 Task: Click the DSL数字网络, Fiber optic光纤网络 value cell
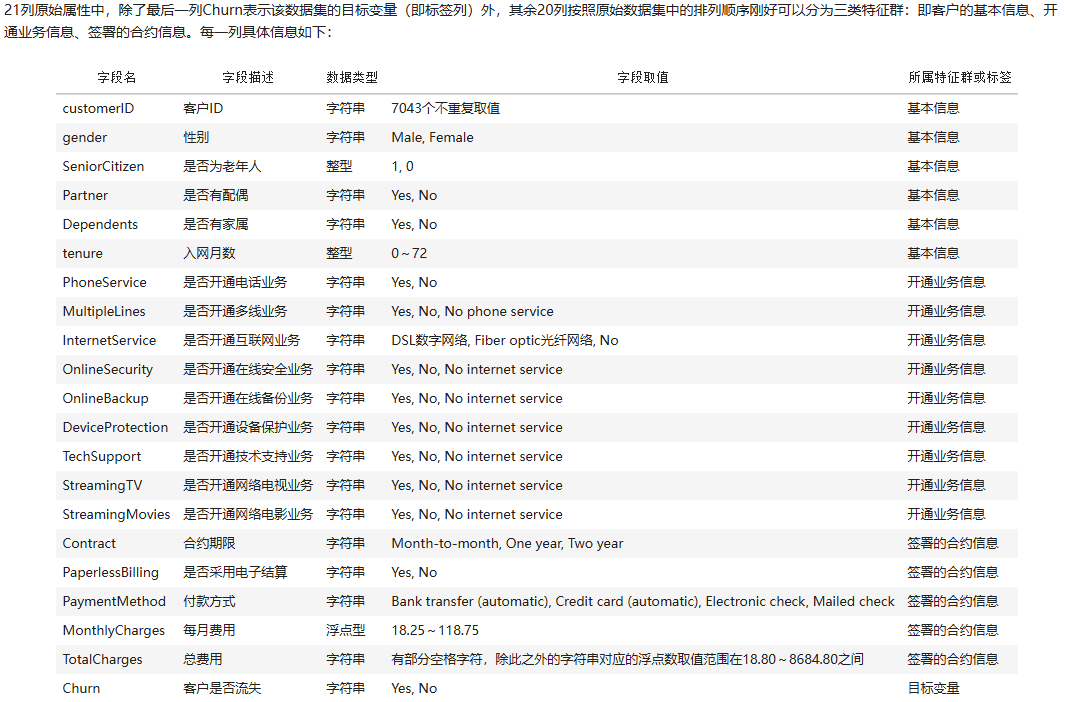tap(505, 341)
